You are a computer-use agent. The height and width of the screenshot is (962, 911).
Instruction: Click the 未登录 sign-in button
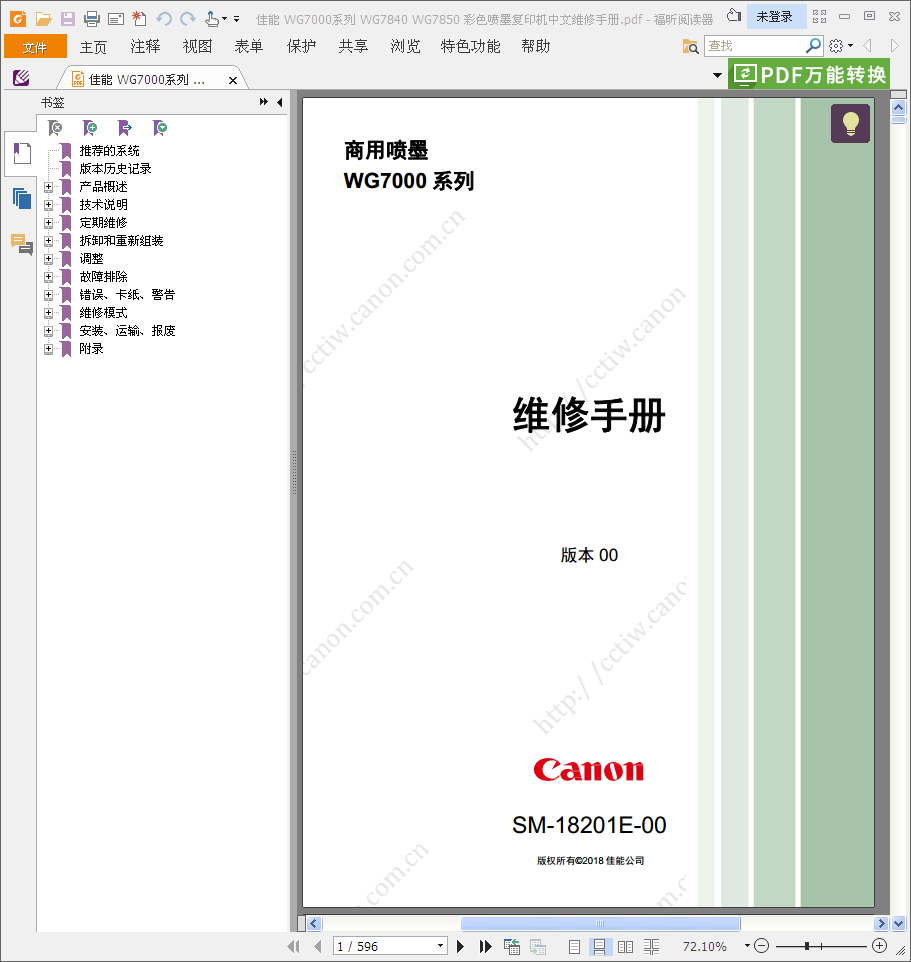pyautogui.click(x=774, y=17)
